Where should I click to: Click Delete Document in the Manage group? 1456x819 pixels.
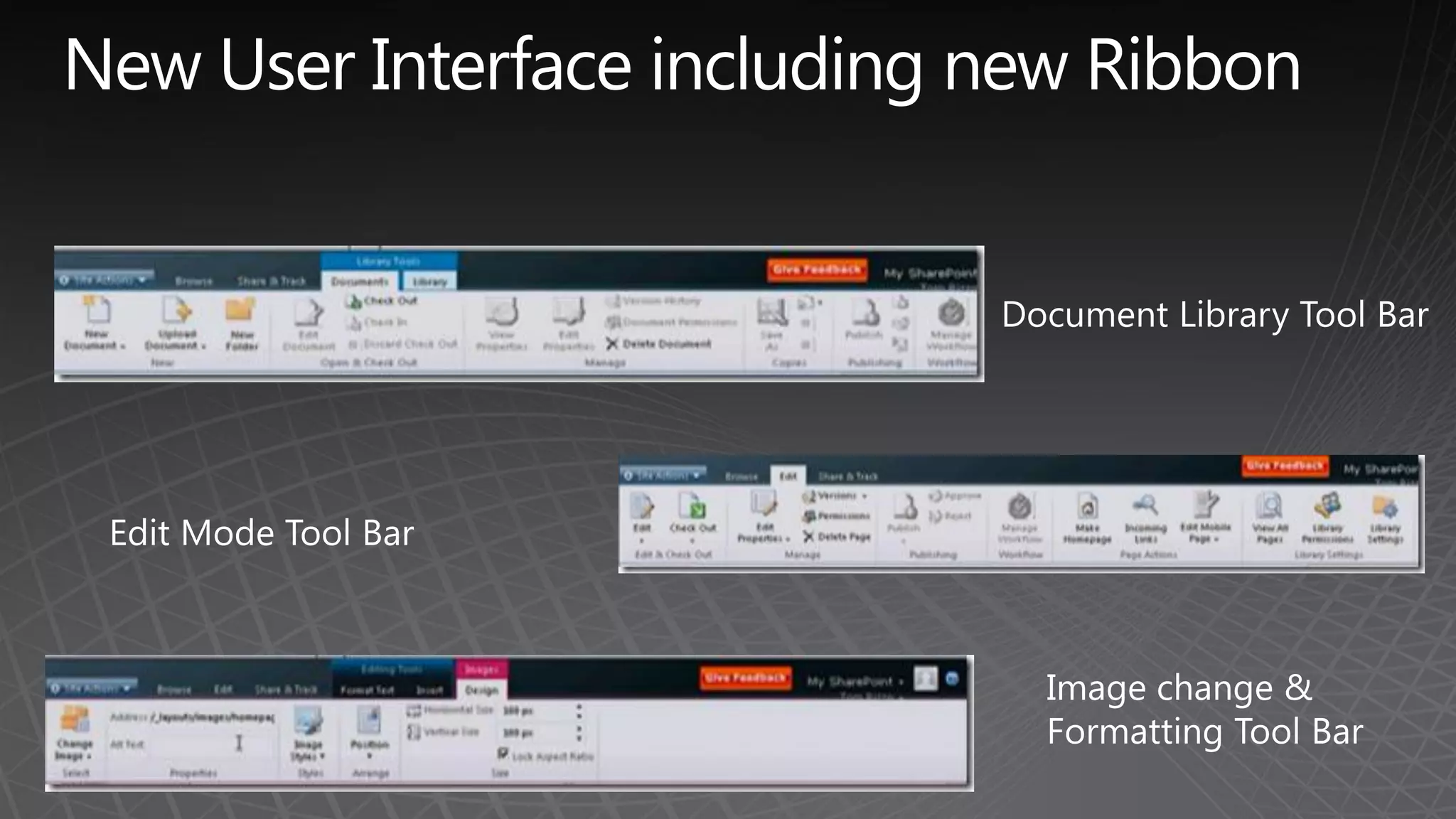click(659, 344)
